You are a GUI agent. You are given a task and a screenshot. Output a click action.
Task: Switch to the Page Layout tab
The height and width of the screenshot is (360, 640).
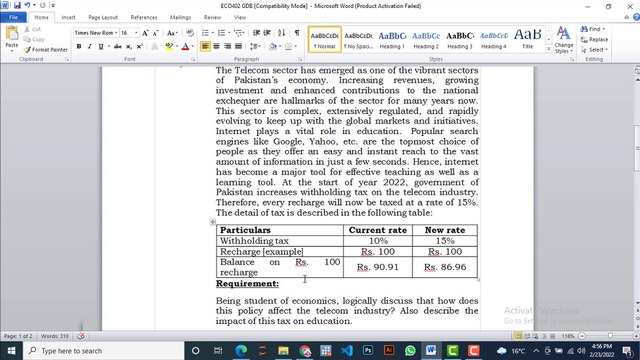(x=103, y=17)
